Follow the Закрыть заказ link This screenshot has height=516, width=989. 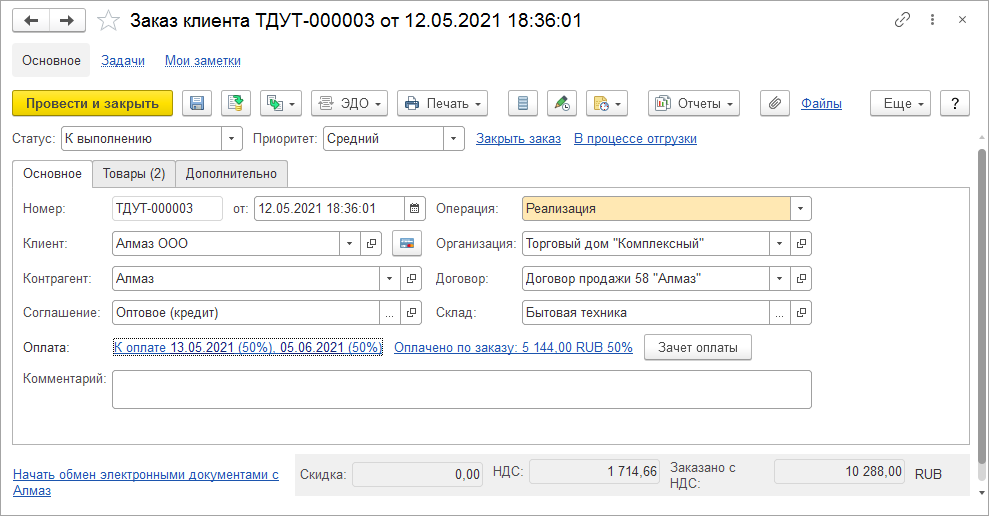[x=518, y=139]
